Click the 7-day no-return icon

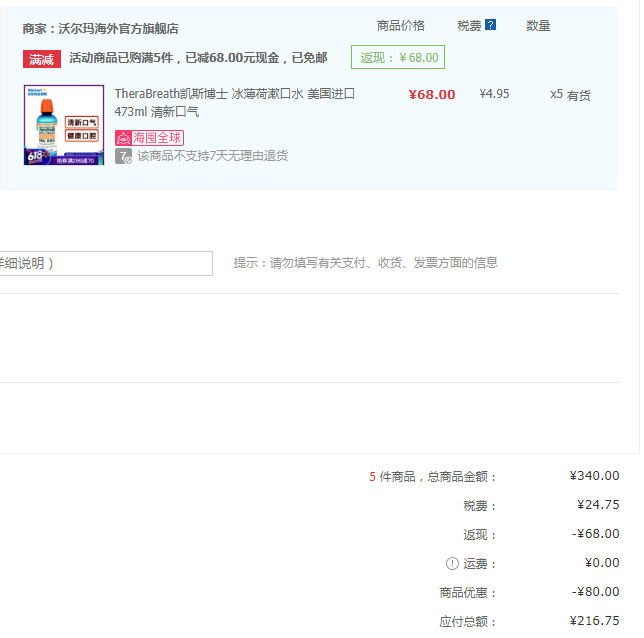123,157
